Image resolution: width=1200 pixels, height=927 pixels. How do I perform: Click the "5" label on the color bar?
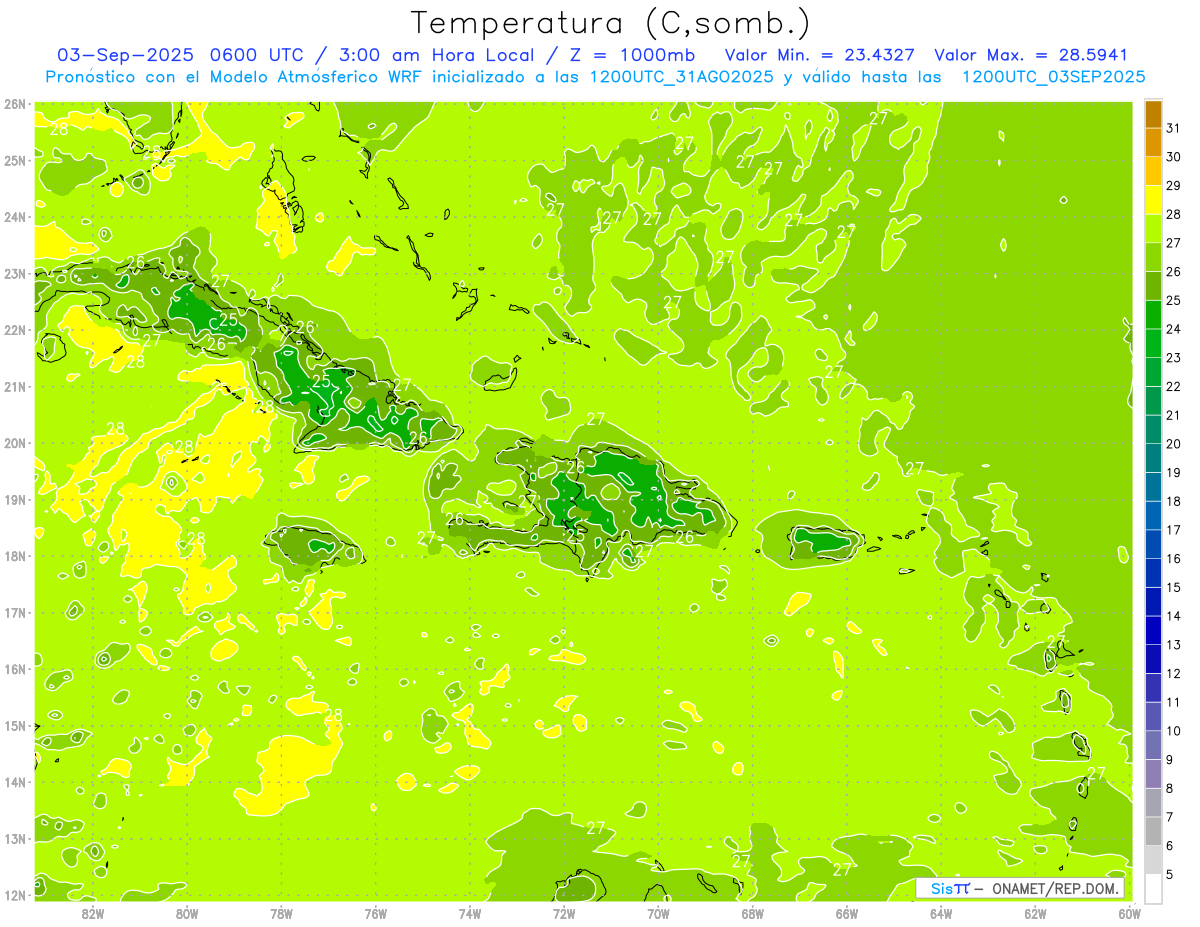[1169, 875]
